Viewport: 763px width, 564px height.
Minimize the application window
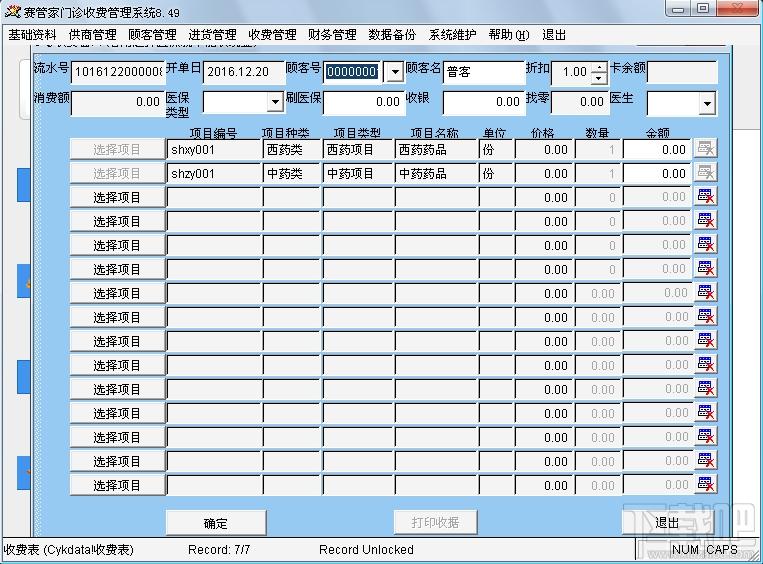pos(679,9)
